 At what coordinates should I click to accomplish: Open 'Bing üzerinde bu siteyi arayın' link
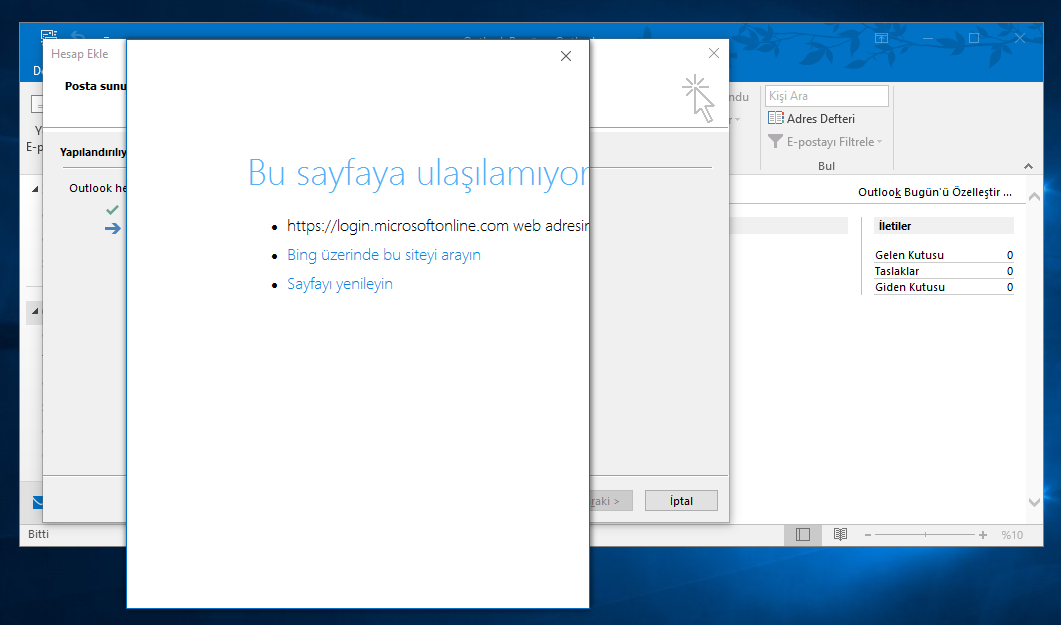384,255
